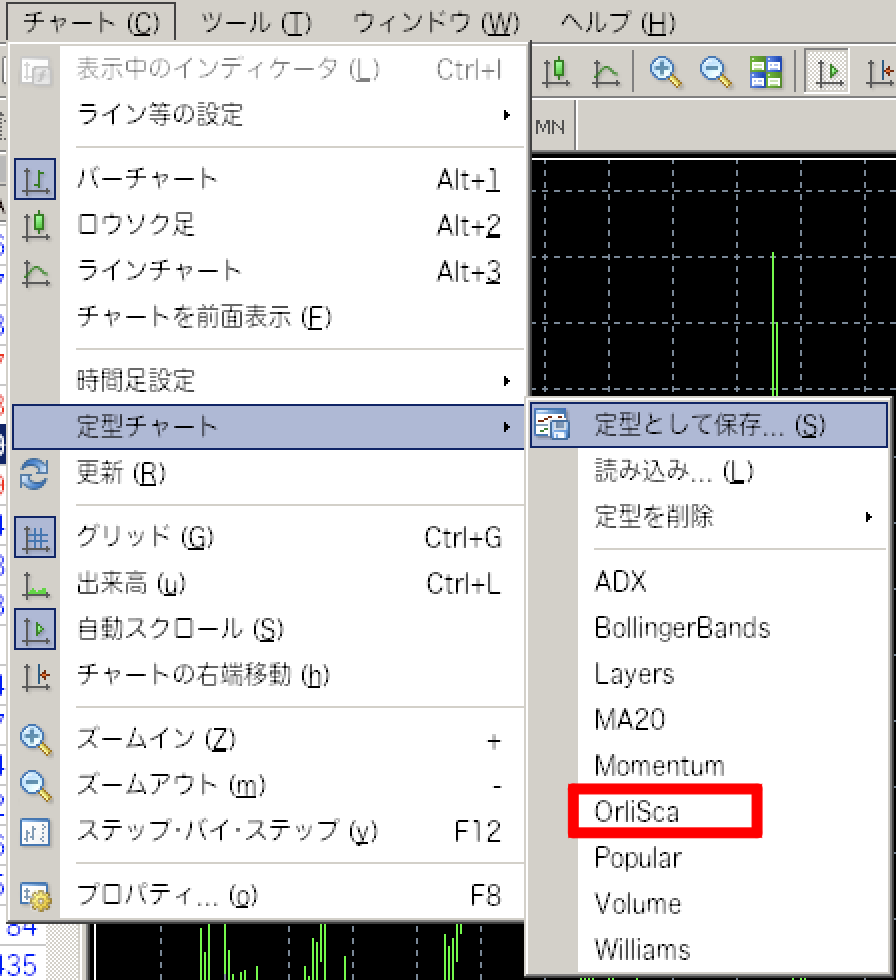Image resolution: width=896 pixels, height=980 pixels.
Task: Click the auto scroll toolbar icon
Action: tap(827, 72)
